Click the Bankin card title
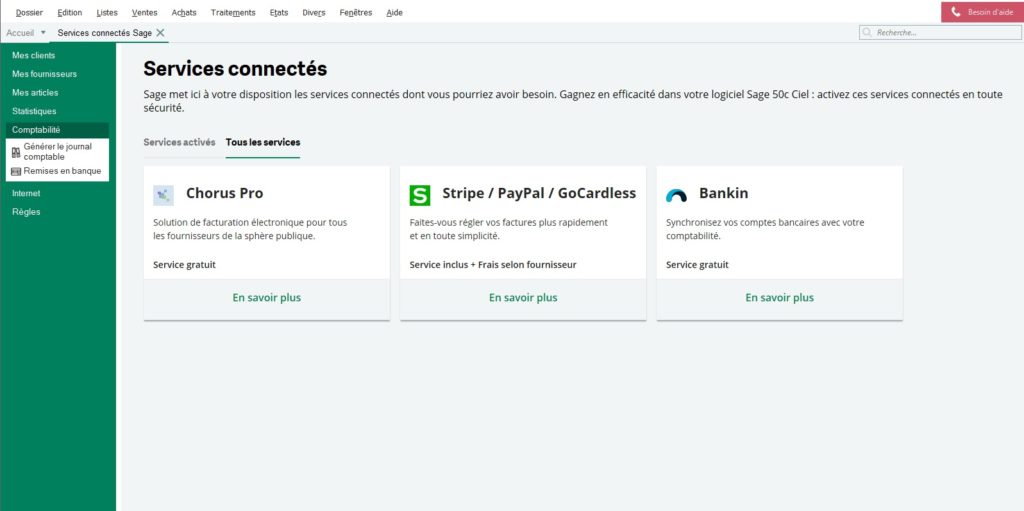 tap(724, 193)
